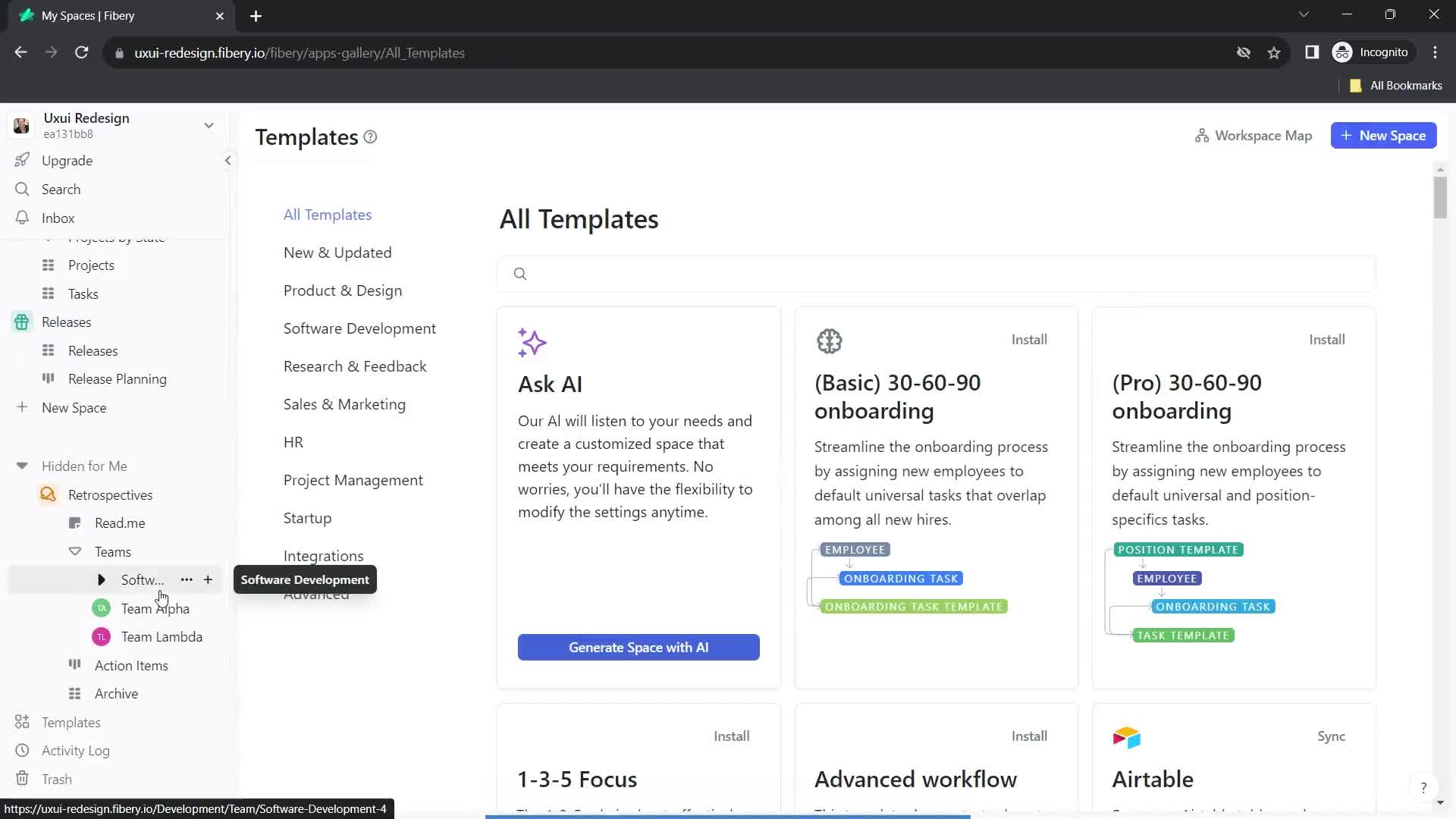Select Product & Design template category
Image resolution: width=1456 pixels, height=819 pixels.
click(343, 290)
